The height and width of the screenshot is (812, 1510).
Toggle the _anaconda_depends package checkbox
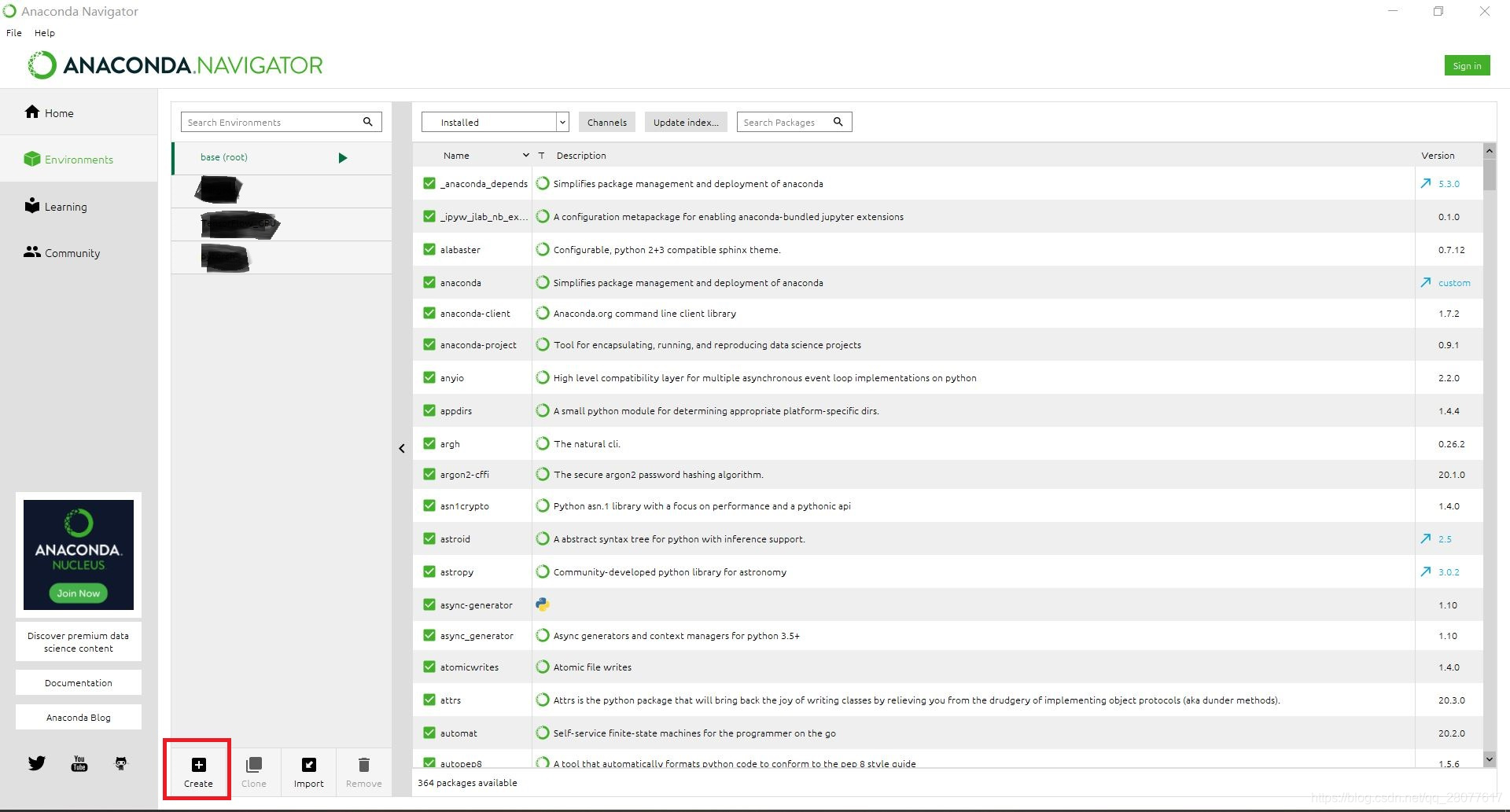[x=429, y=183]
